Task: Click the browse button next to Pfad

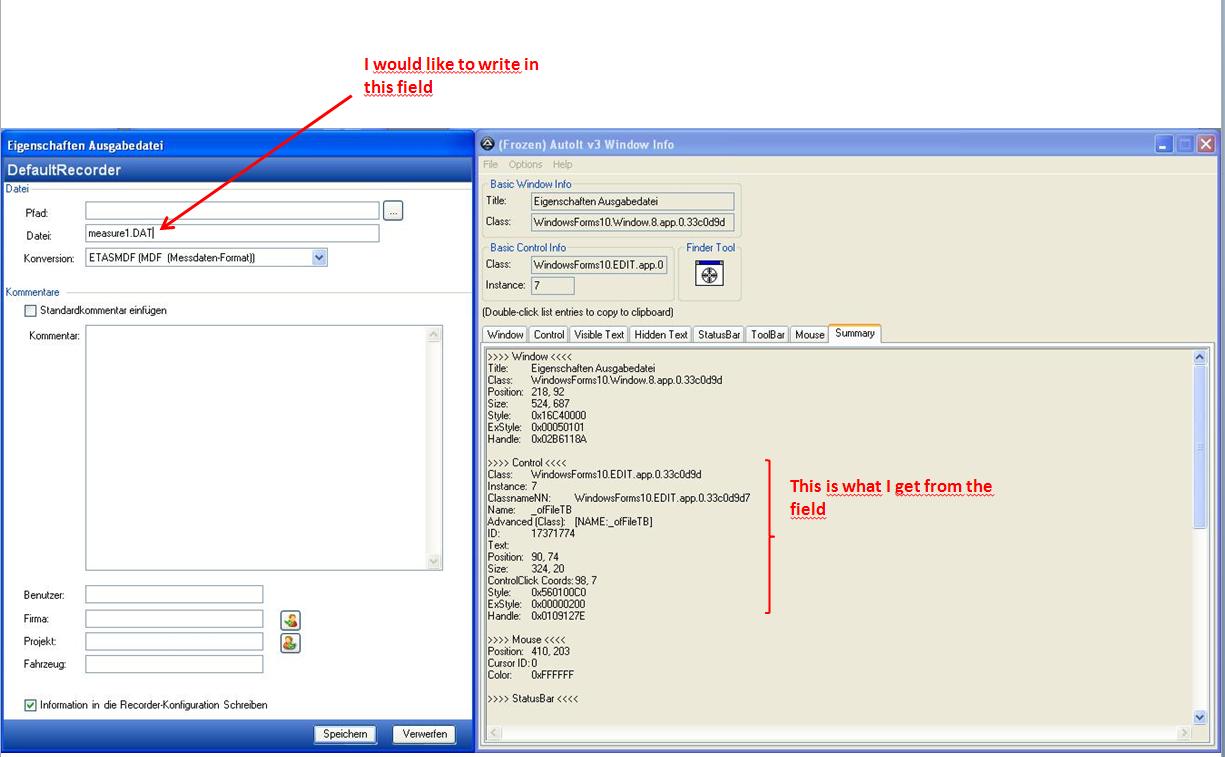Action: [393, 211]
